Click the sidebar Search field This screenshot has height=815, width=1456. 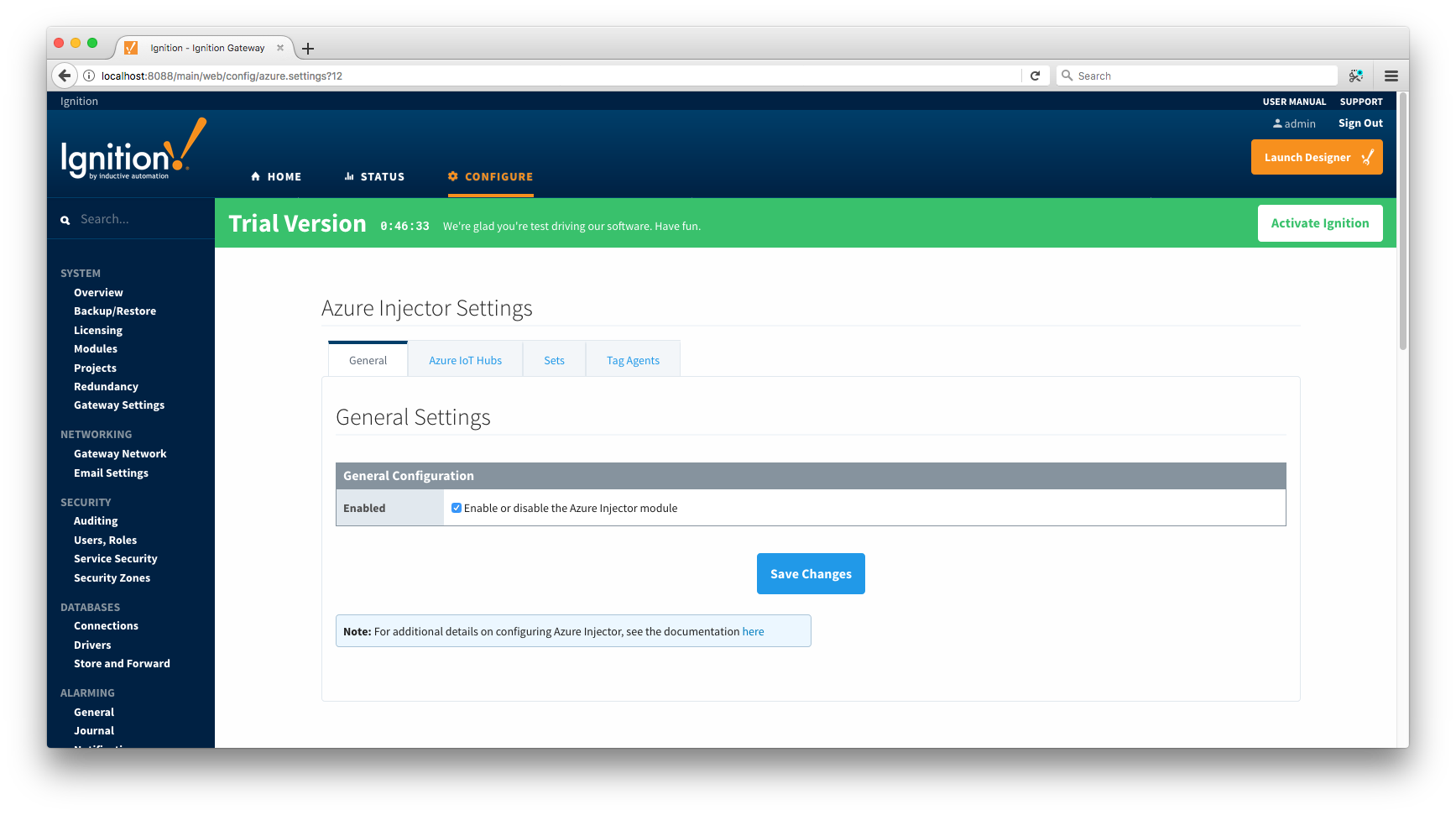click(138, 219)
